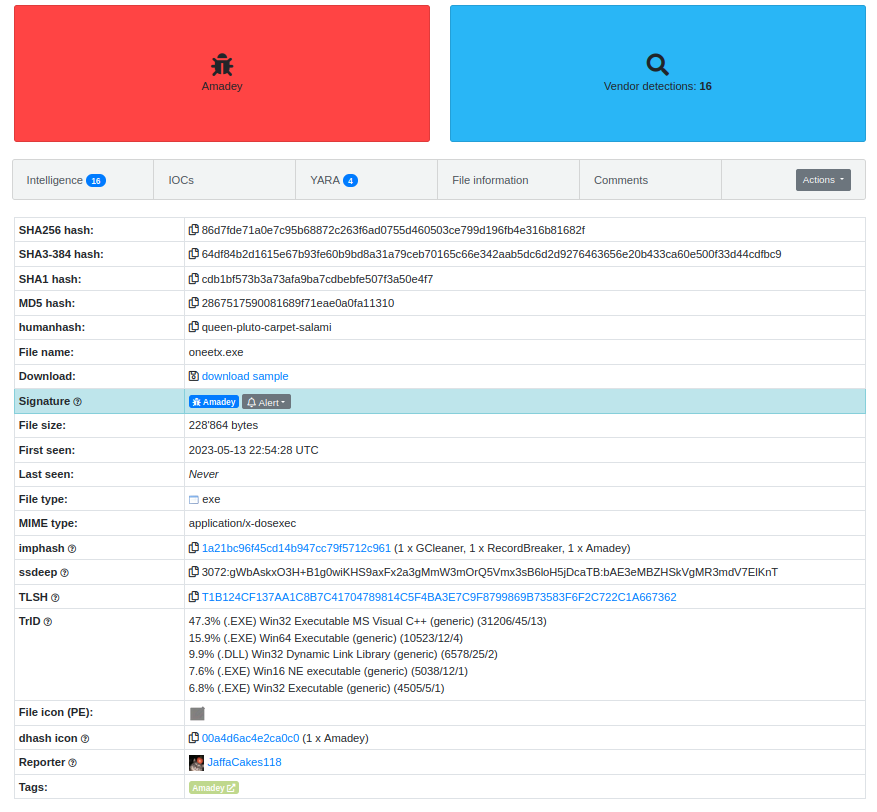Switch to the Intelligence tab
This screenshot has width=877, height=812.
point(65,180)
